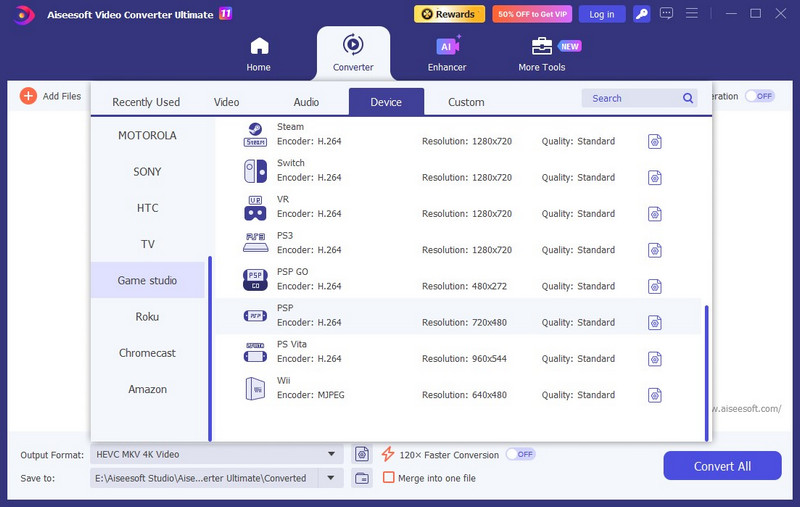Select the PS3 console icon
This screenshot has height=507, width=800.
click(x=255, y=243)
